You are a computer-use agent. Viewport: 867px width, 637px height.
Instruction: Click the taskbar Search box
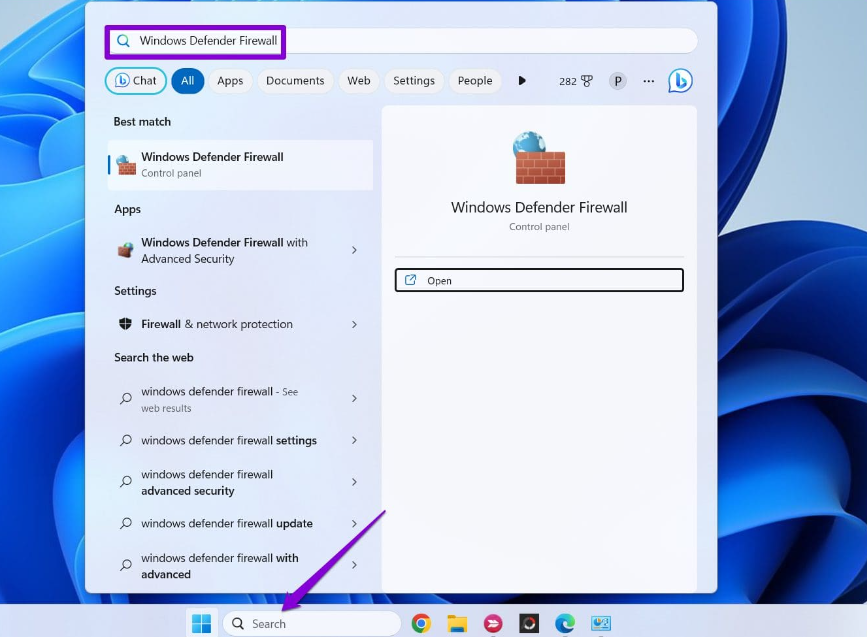point(312,624)
